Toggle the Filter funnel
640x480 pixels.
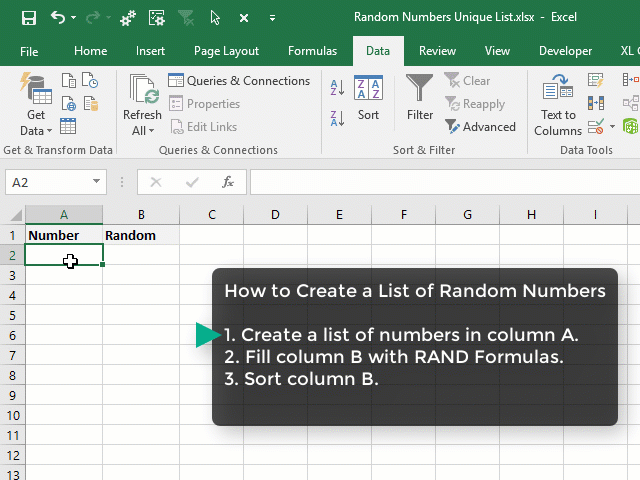[420, 98]
